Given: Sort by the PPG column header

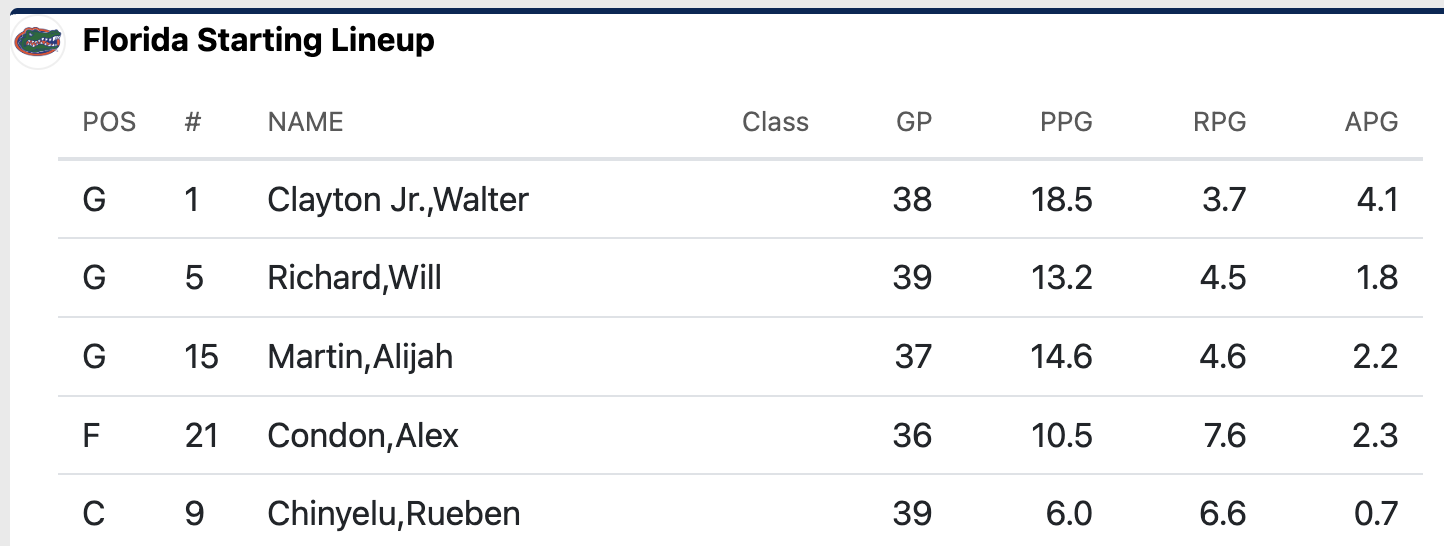Looking at the screenshot, I should coord(1066,122).
